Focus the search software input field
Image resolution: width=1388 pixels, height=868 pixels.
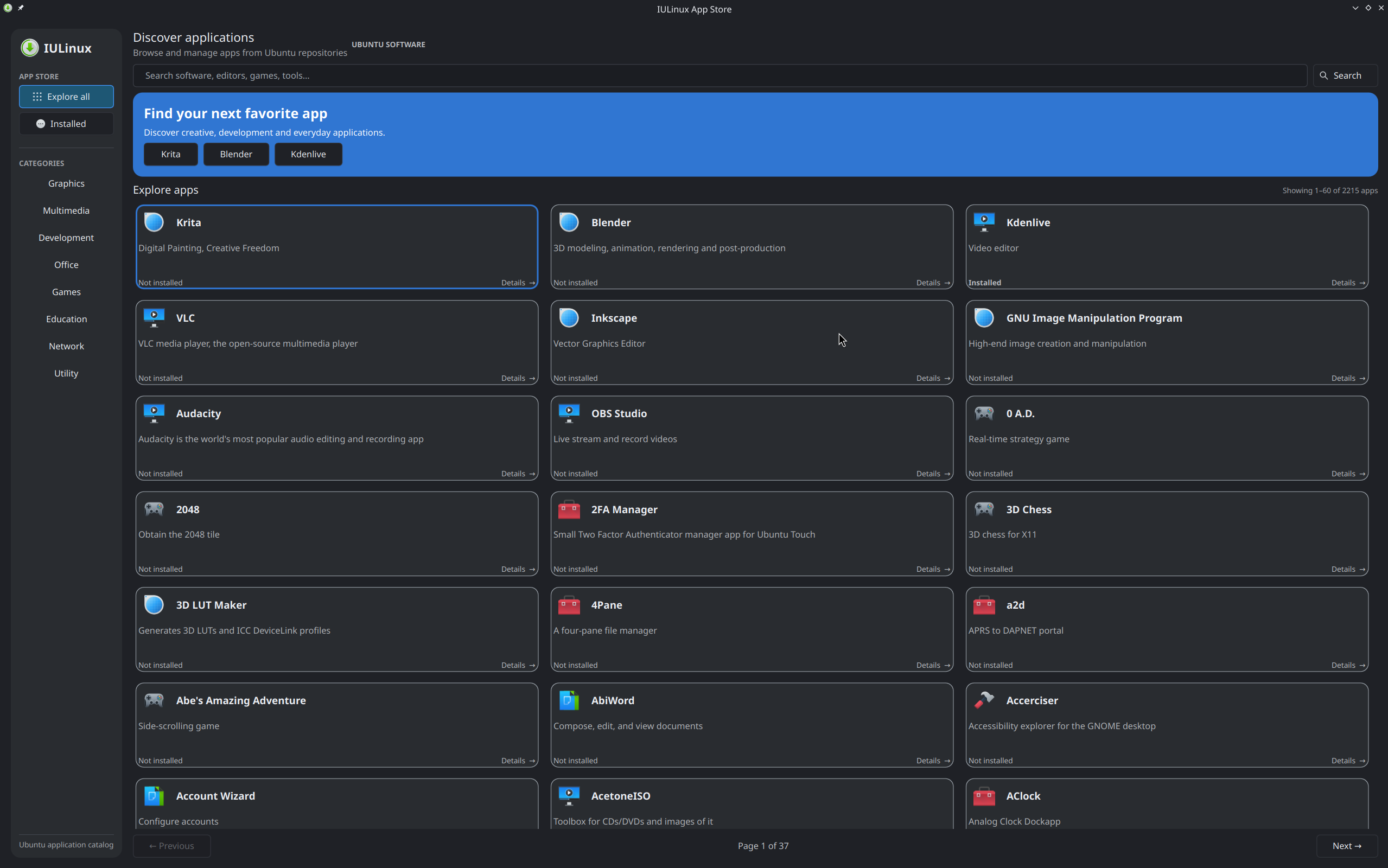pos(720,75)
